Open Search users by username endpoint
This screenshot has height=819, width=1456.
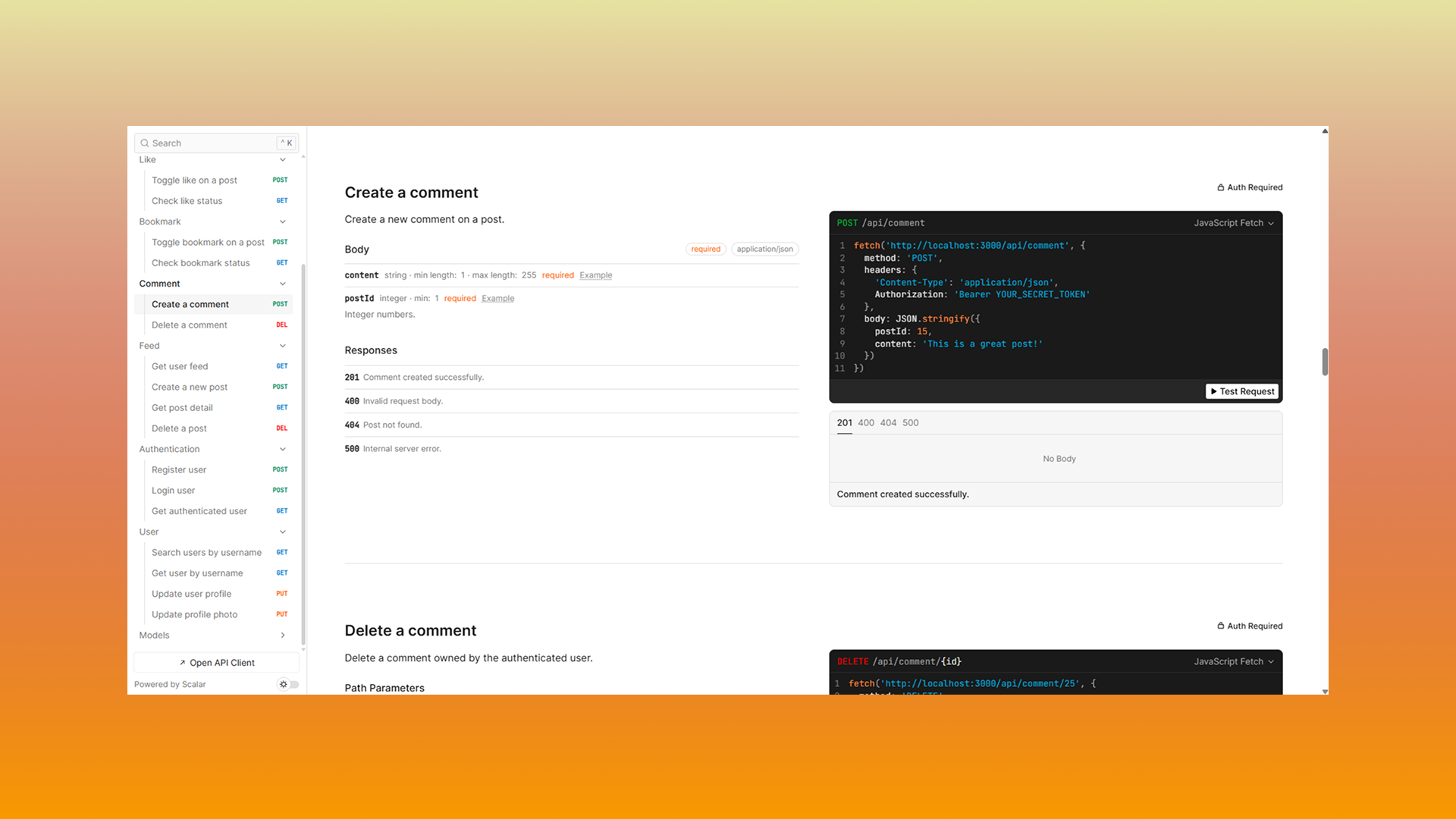[214, 553]
